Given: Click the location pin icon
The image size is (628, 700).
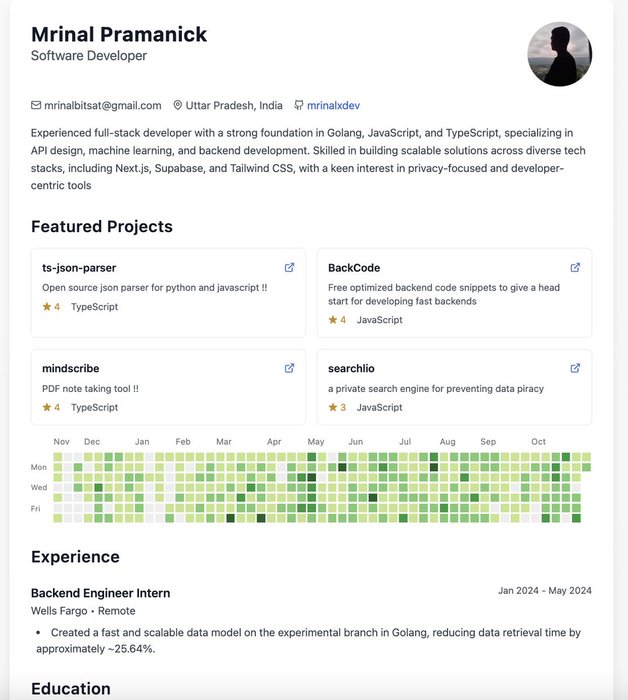Looking at the screenshot, I should click(178, 105).
